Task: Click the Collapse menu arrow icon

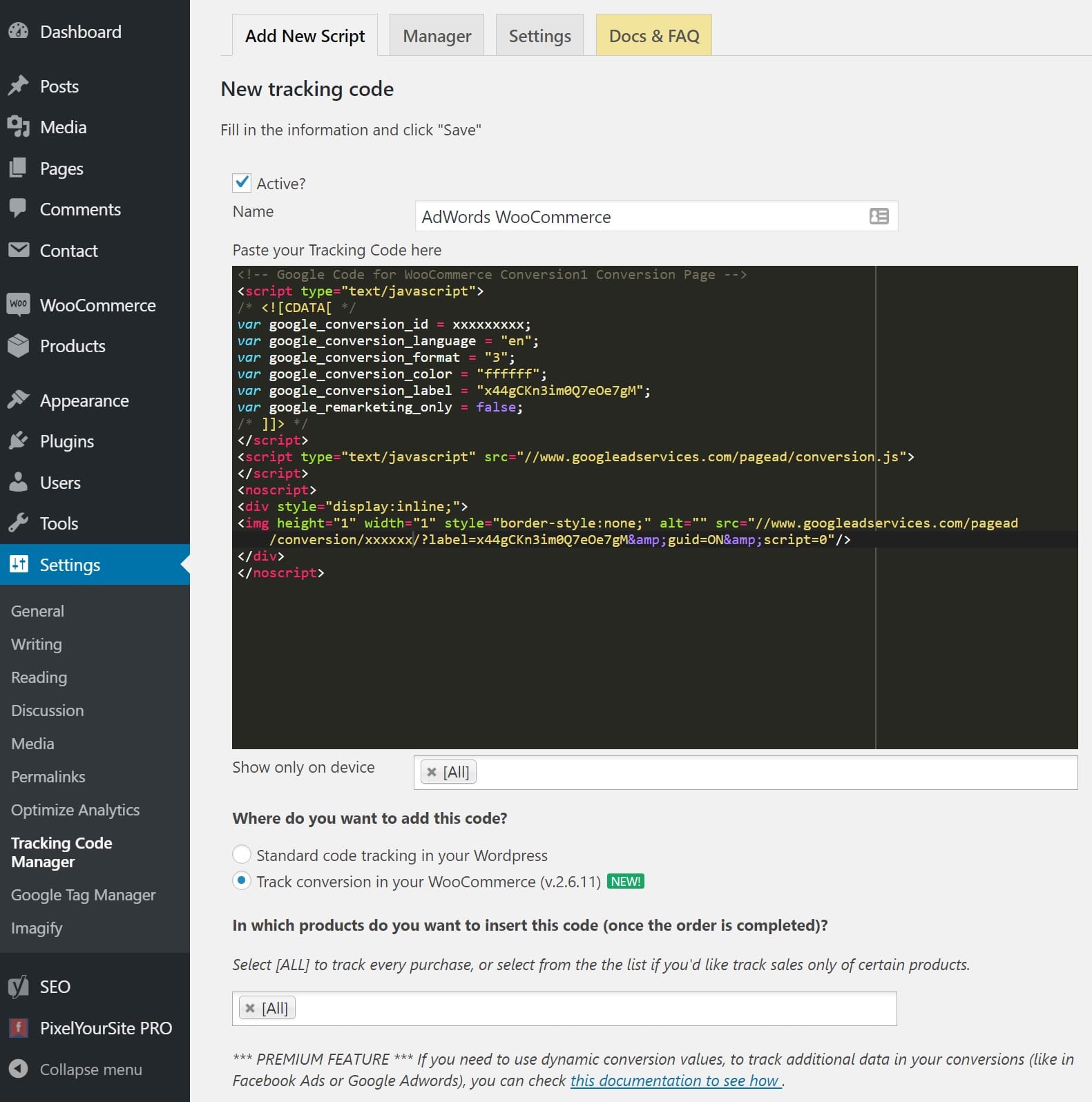Action: 19,1069
